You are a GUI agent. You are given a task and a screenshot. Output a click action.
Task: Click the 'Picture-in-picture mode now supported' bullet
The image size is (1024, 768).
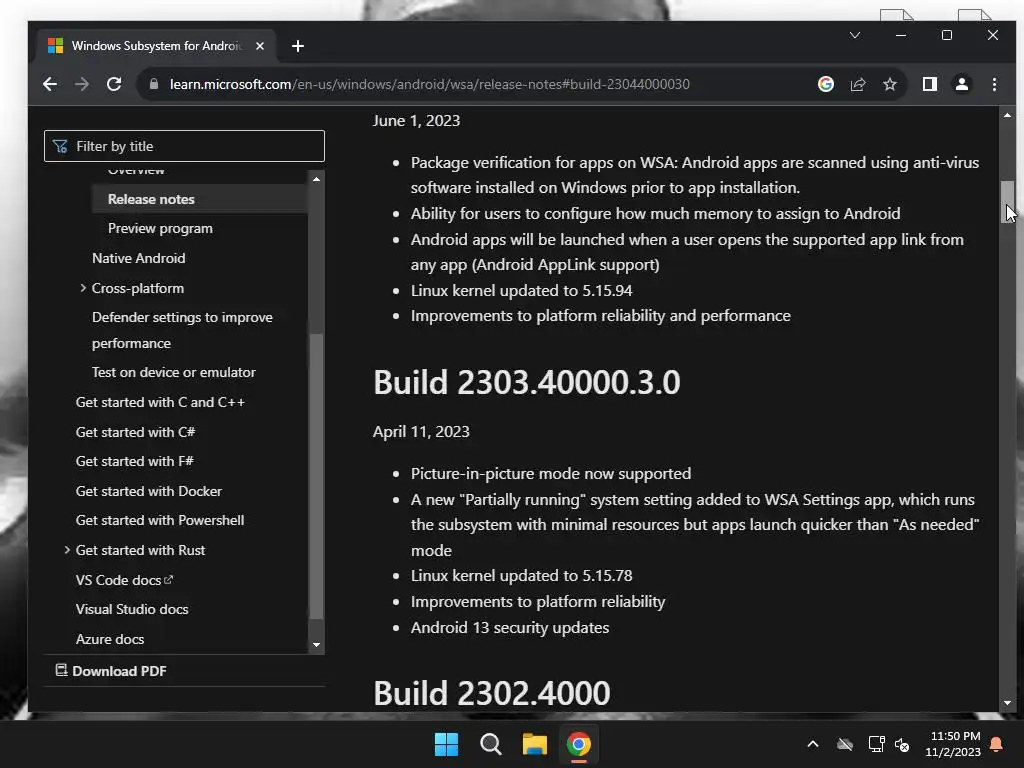(x=551, y=473)
